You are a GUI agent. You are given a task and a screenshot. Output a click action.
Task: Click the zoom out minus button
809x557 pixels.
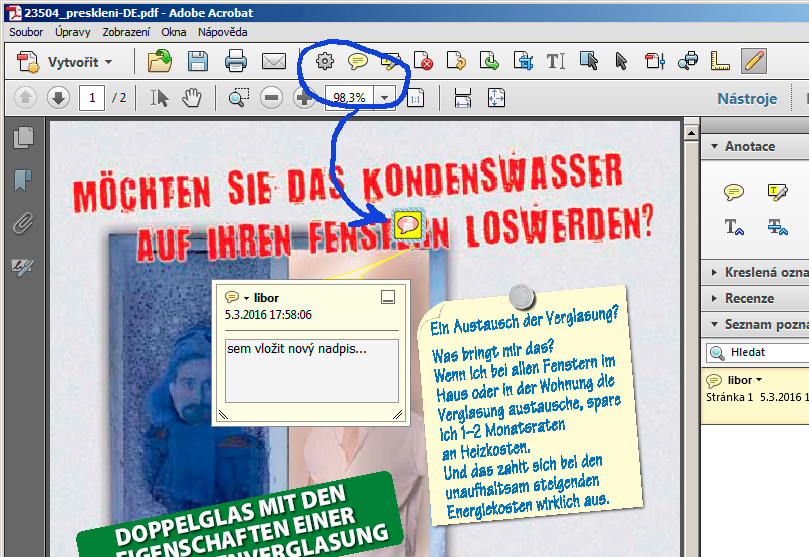coord(271,98)
